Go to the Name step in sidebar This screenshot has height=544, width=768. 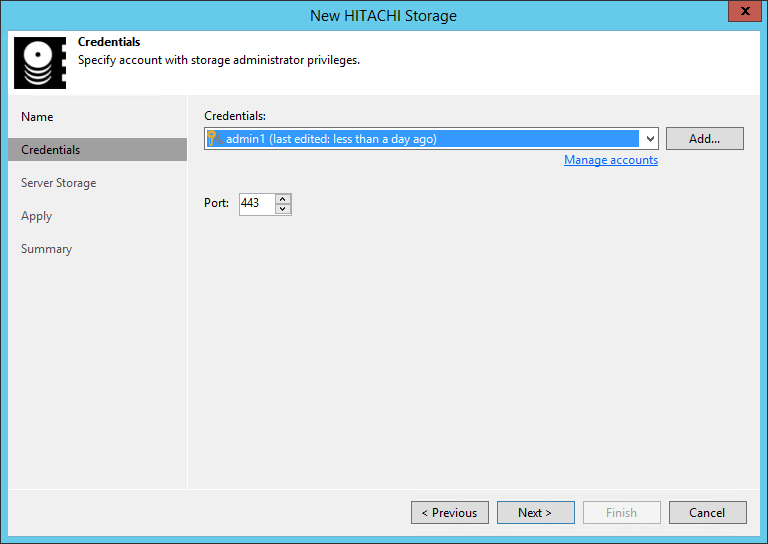click(37, 117)
